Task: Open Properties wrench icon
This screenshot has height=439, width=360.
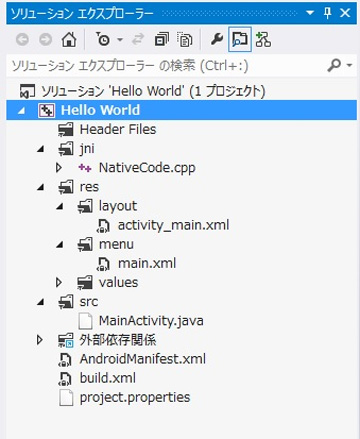Action: tap(217, 40)
